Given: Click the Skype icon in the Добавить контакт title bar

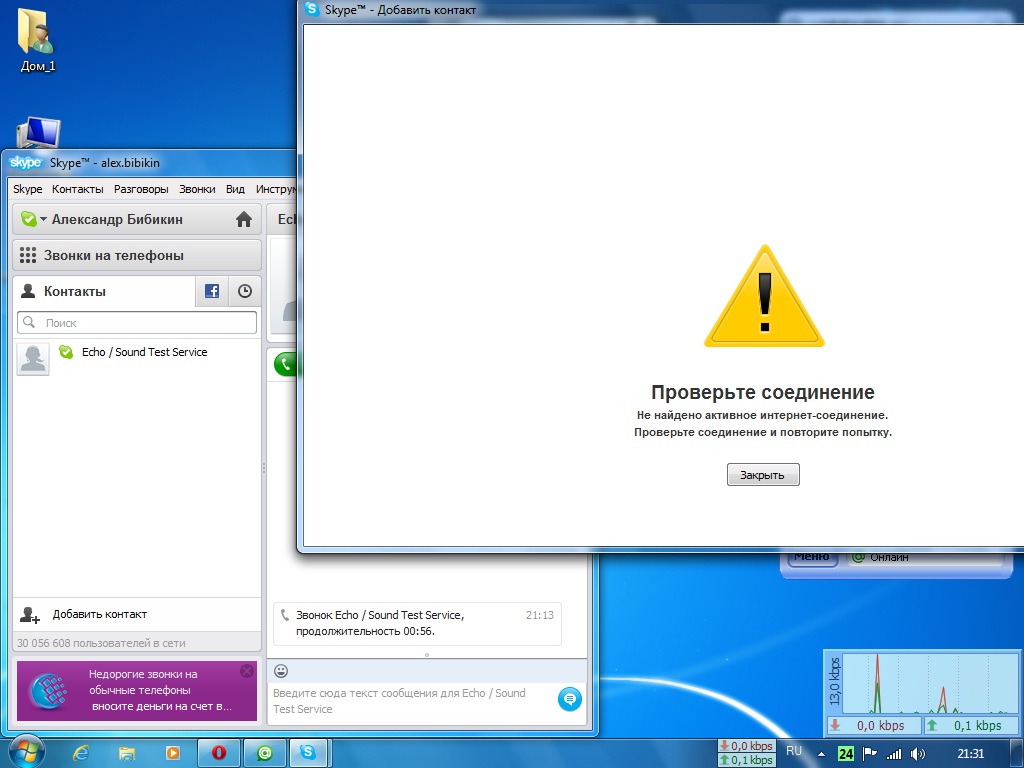Looking at the screenshot, I should point(312,9).
